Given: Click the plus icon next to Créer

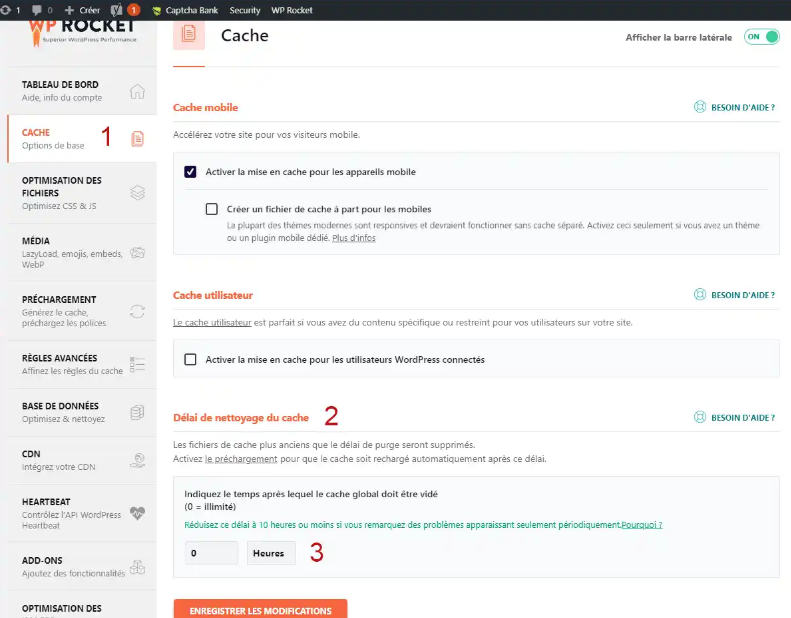Looking at the screenshot, I should click(69, 10).
